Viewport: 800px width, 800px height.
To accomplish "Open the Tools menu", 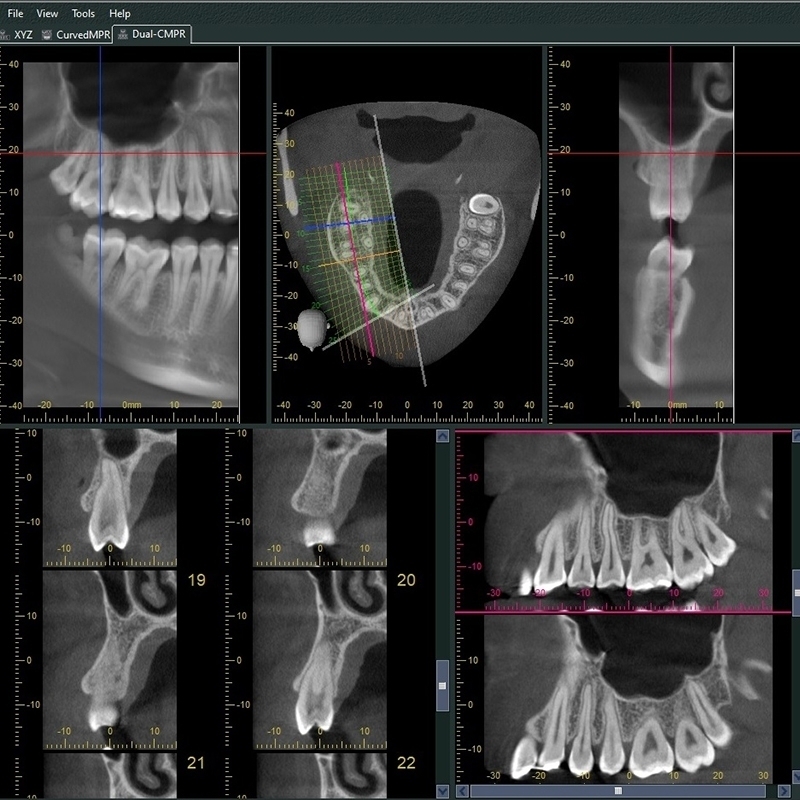I will pyautogui.click(x=84, y=14).
